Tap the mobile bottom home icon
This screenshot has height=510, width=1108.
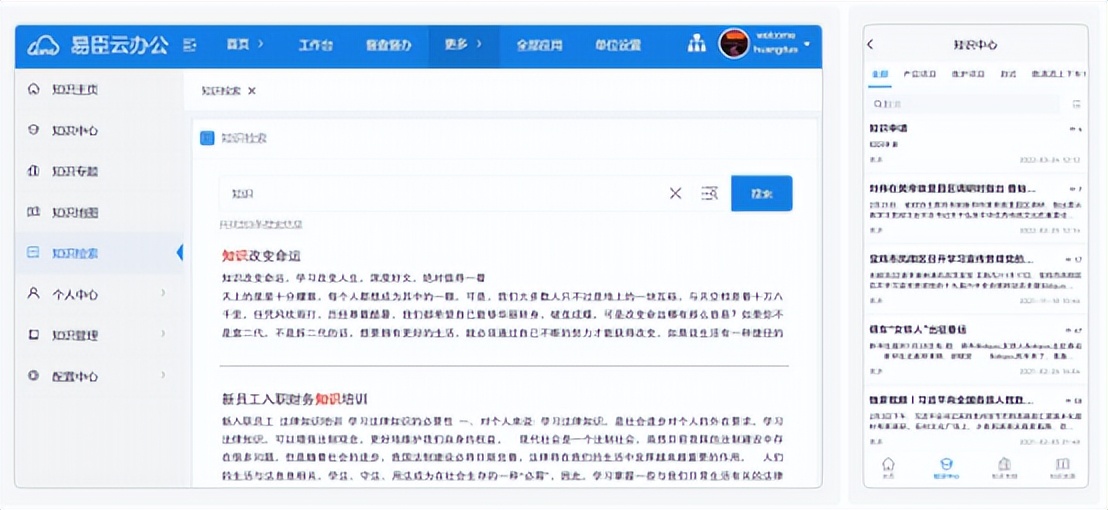[x=888, y=464]
